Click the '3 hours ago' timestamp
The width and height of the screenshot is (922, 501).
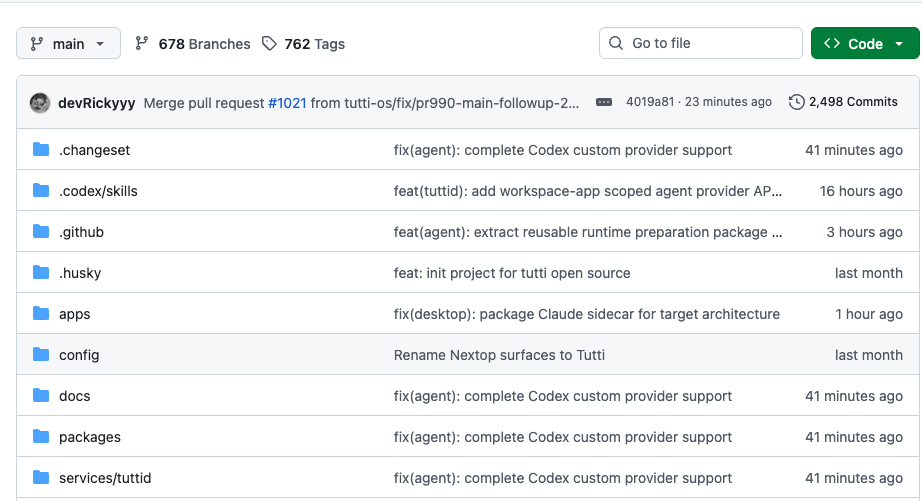864,232
